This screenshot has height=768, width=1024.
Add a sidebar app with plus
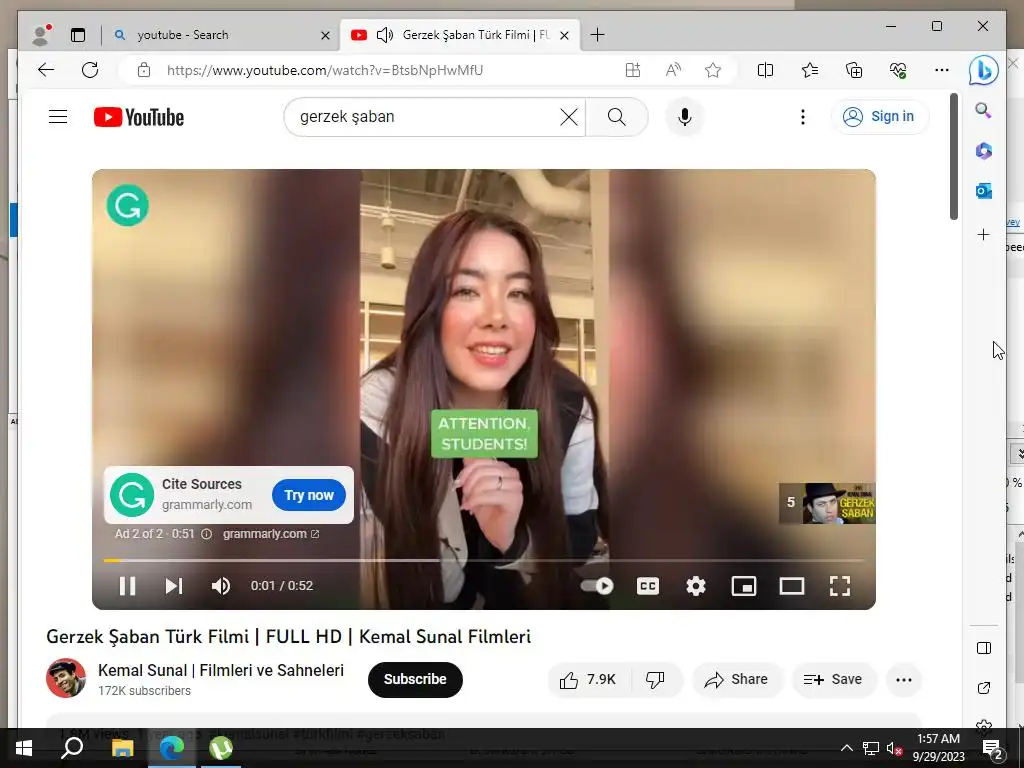point(984,234)
